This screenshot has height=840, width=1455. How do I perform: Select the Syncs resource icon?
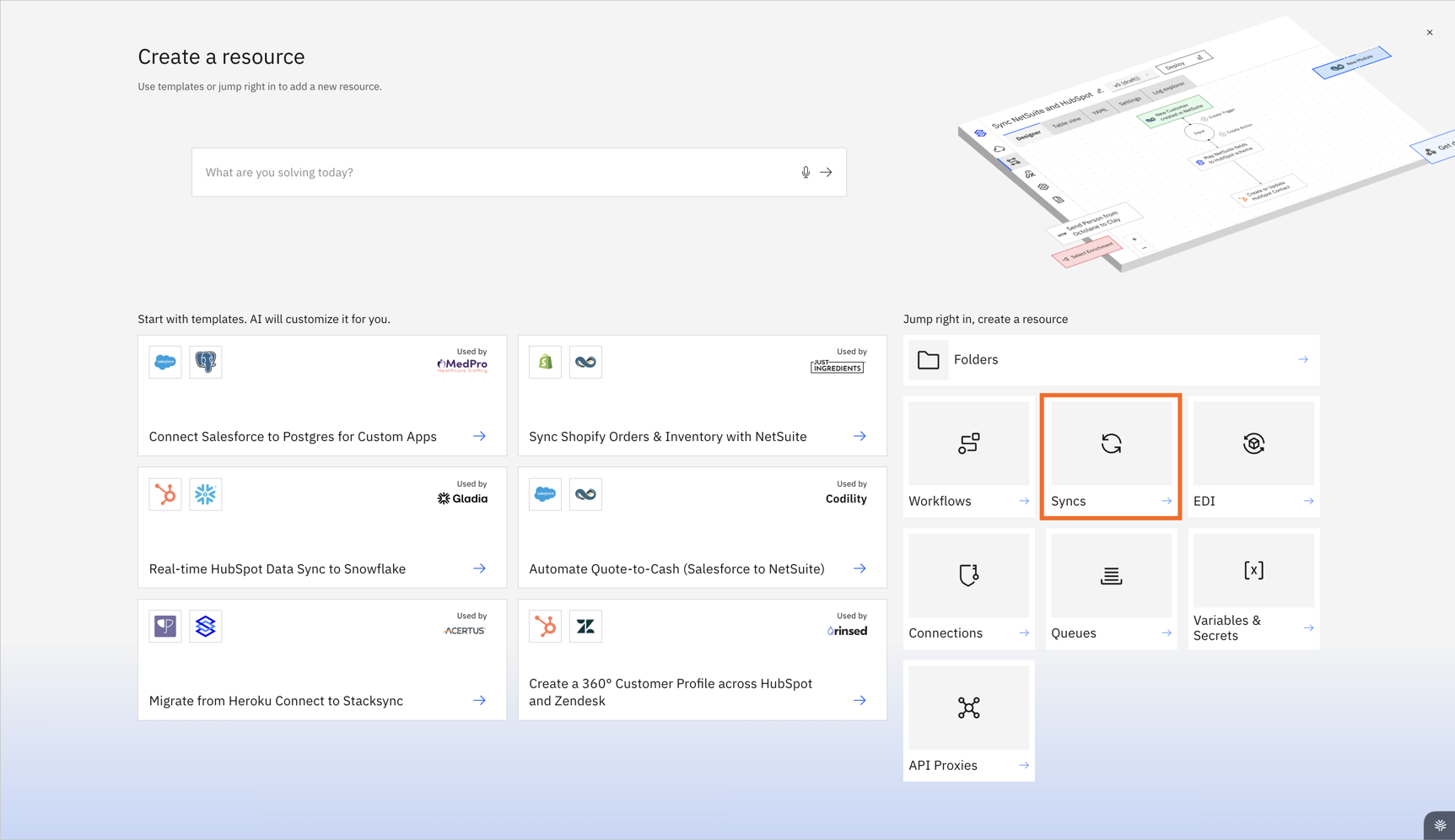[x=1111, y=444]
